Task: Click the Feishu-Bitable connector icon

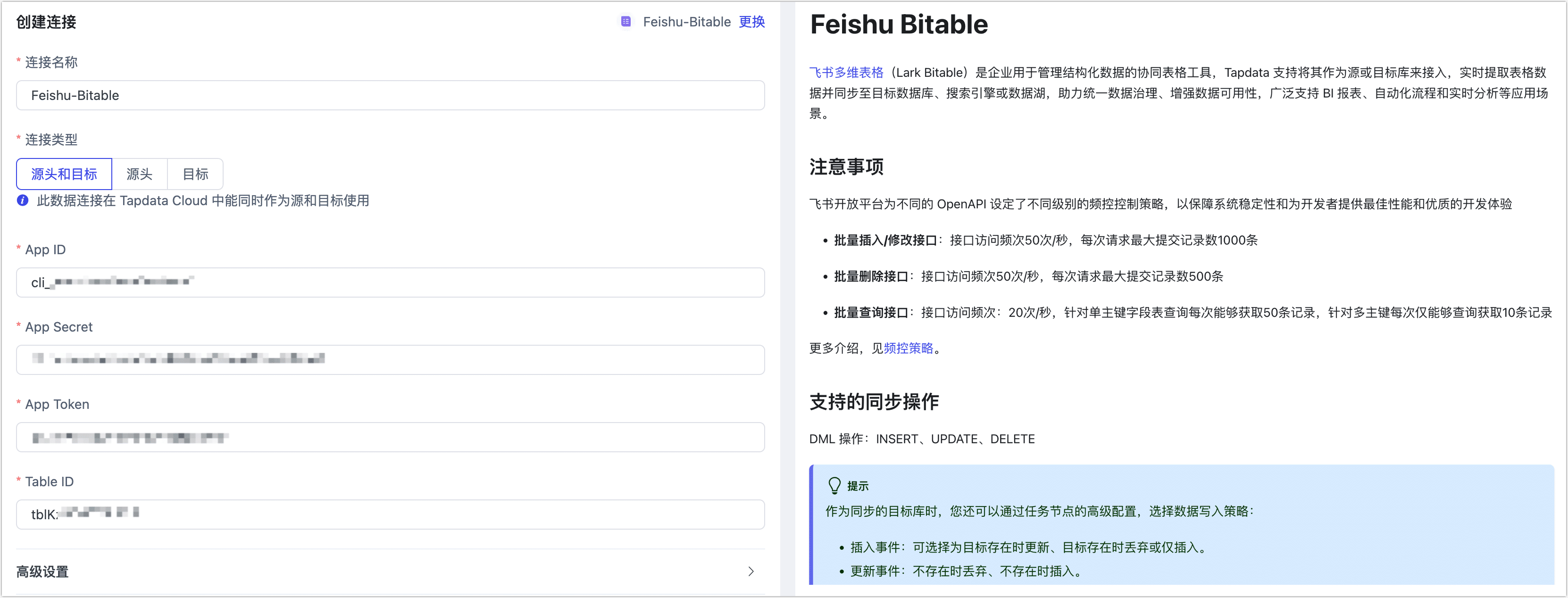Action: 626,22
